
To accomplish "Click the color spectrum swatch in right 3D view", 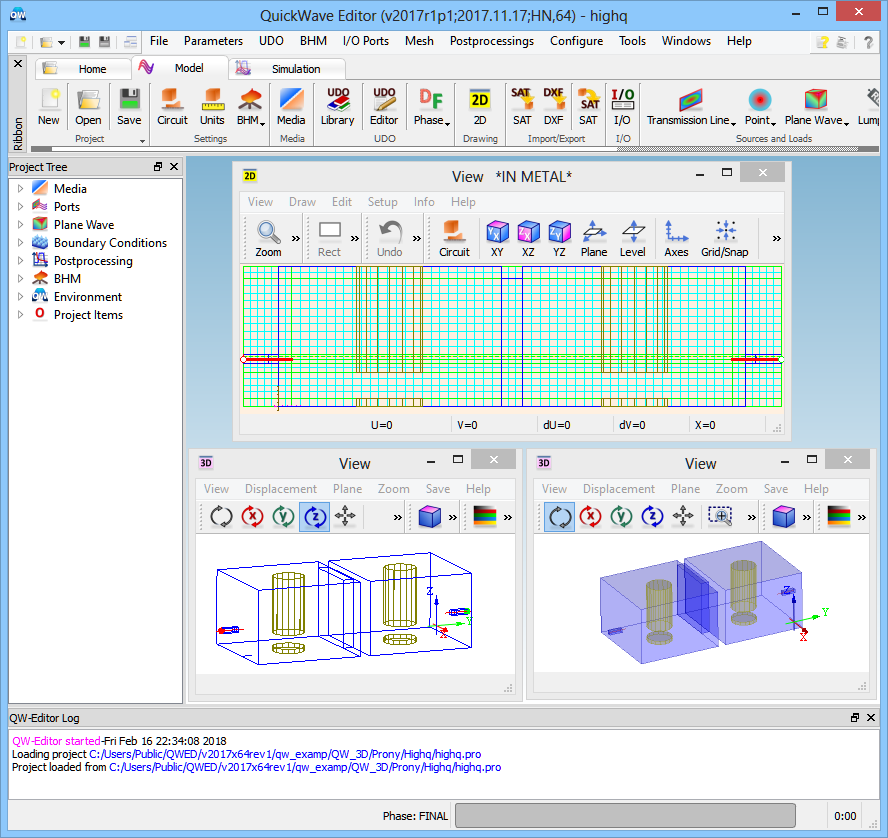I will click(839, 517).
